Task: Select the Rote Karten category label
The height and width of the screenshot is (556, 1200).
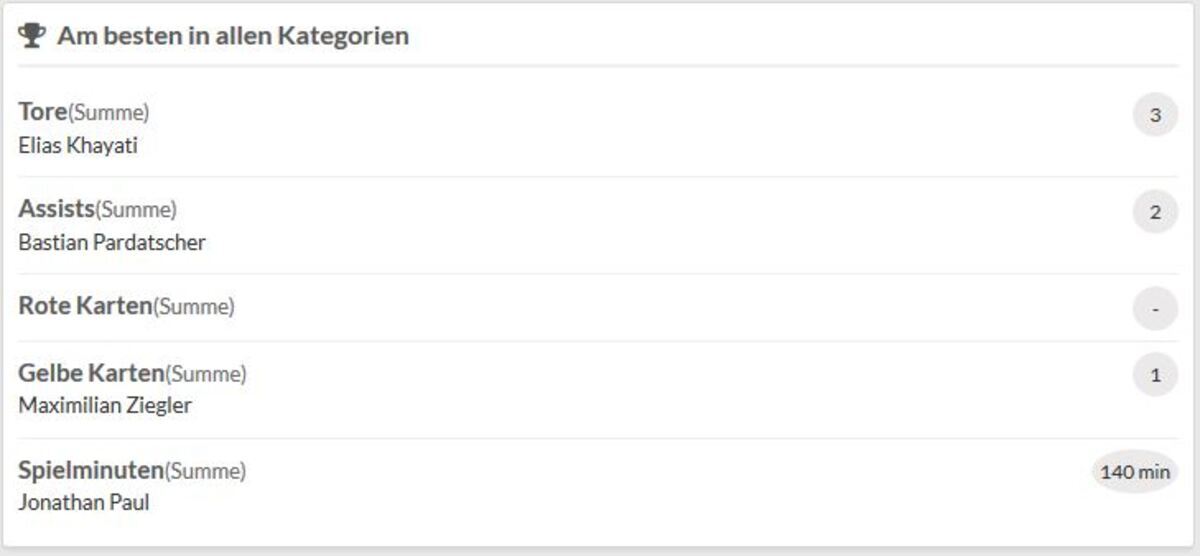Action: (85, 306)
